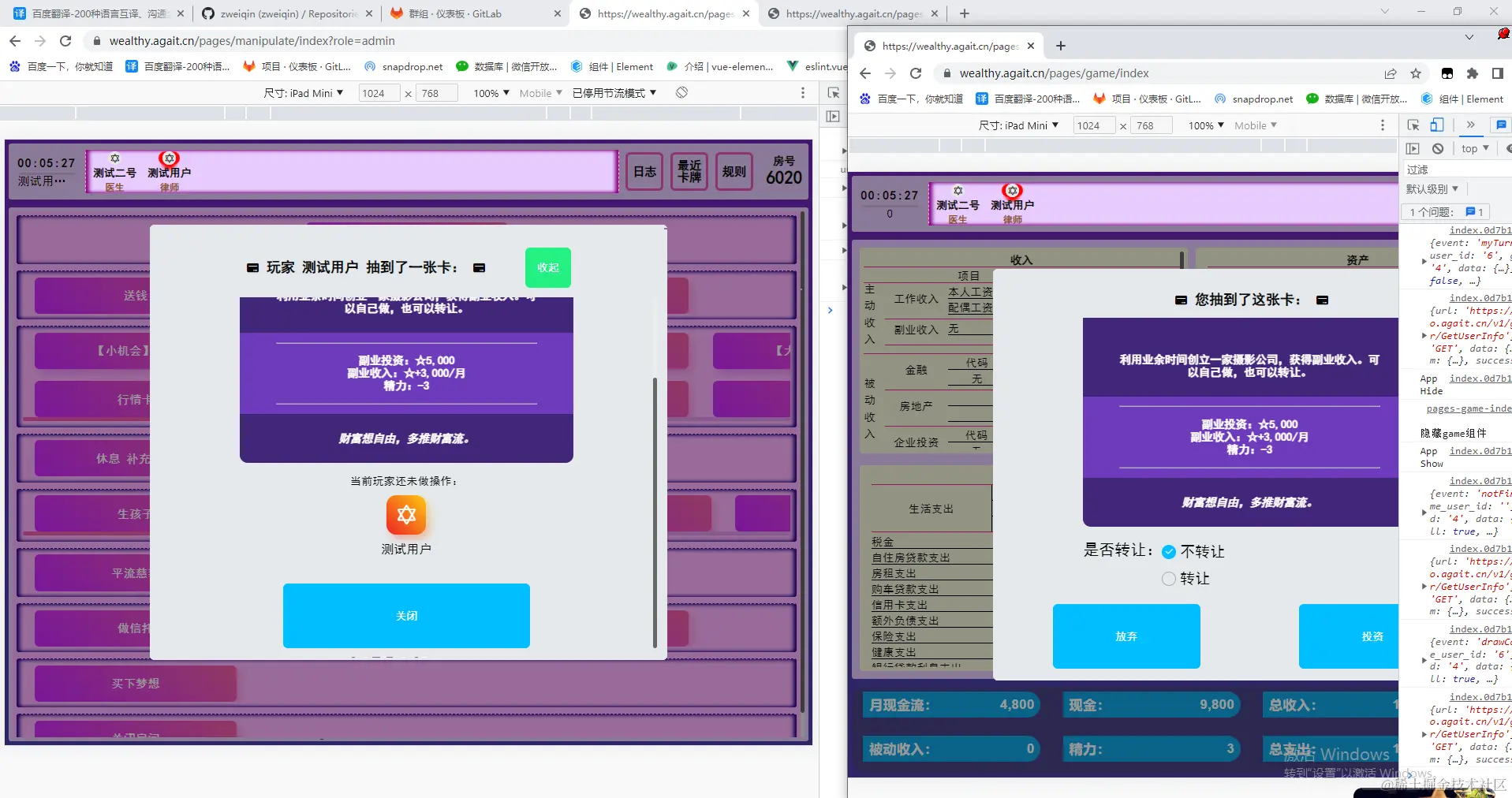Click the dark mask extension icon

coord(1447,73)
